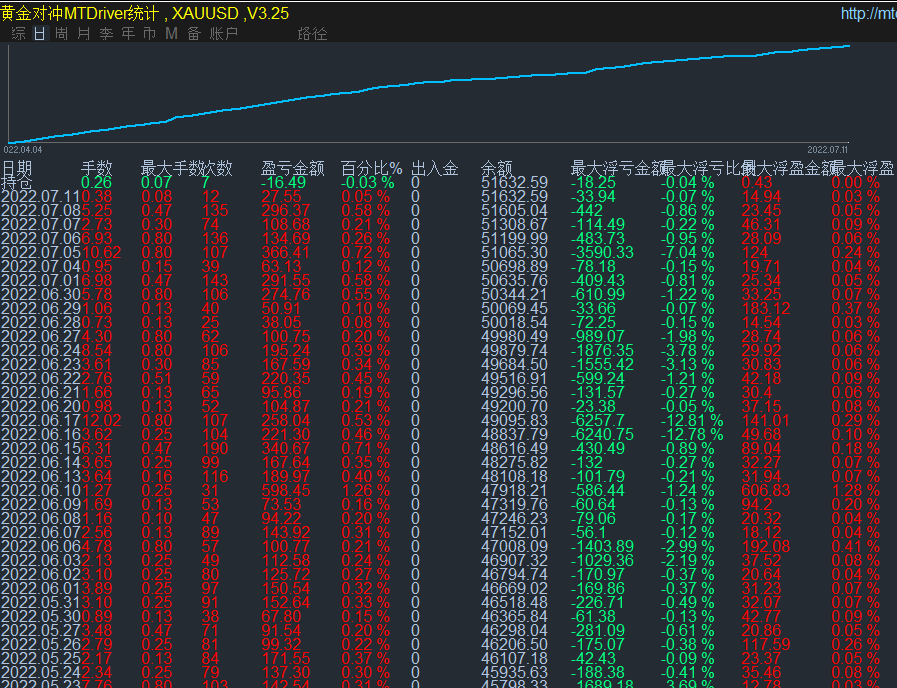Switch to the 年 yearly tab
897x688 pixels.
point(128,34)
